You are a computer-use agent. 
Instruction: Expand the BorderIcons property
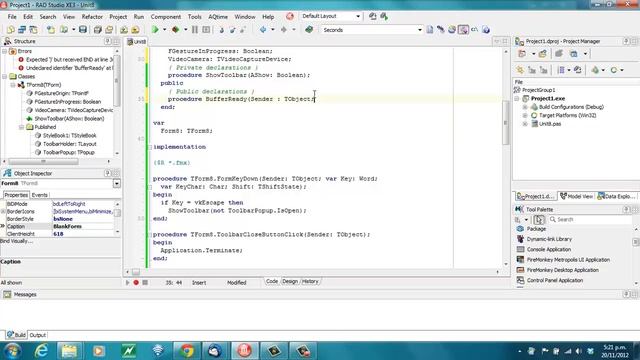click(3, 211)
